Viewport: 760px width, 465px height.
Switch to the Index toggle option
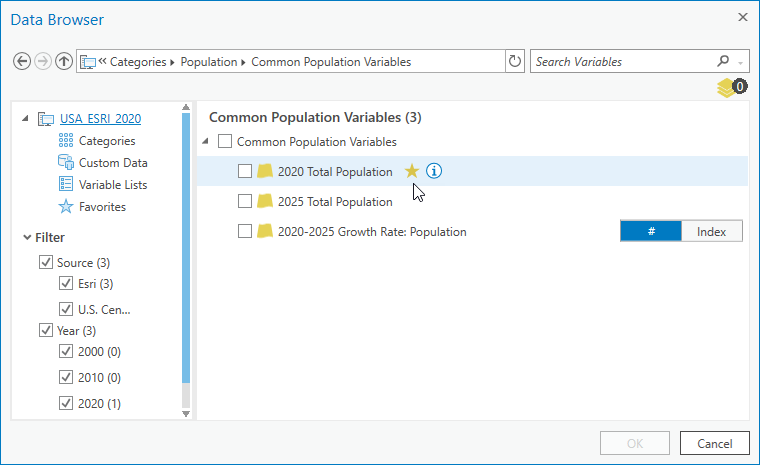(712, 231)
